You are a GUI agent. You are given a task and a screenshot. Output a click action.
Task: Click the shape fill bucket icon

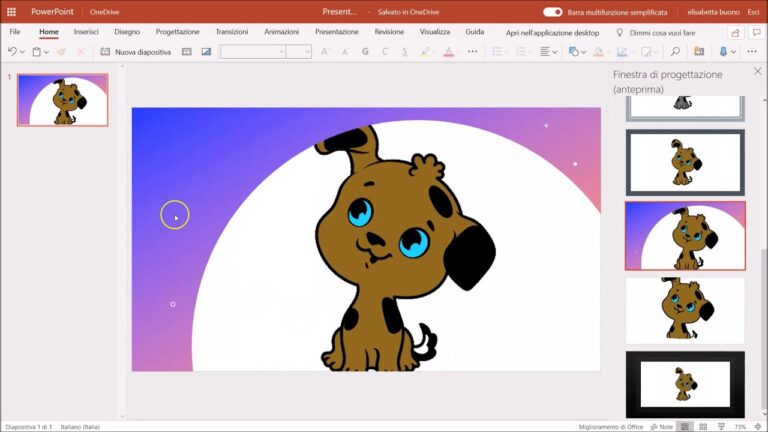598,51
